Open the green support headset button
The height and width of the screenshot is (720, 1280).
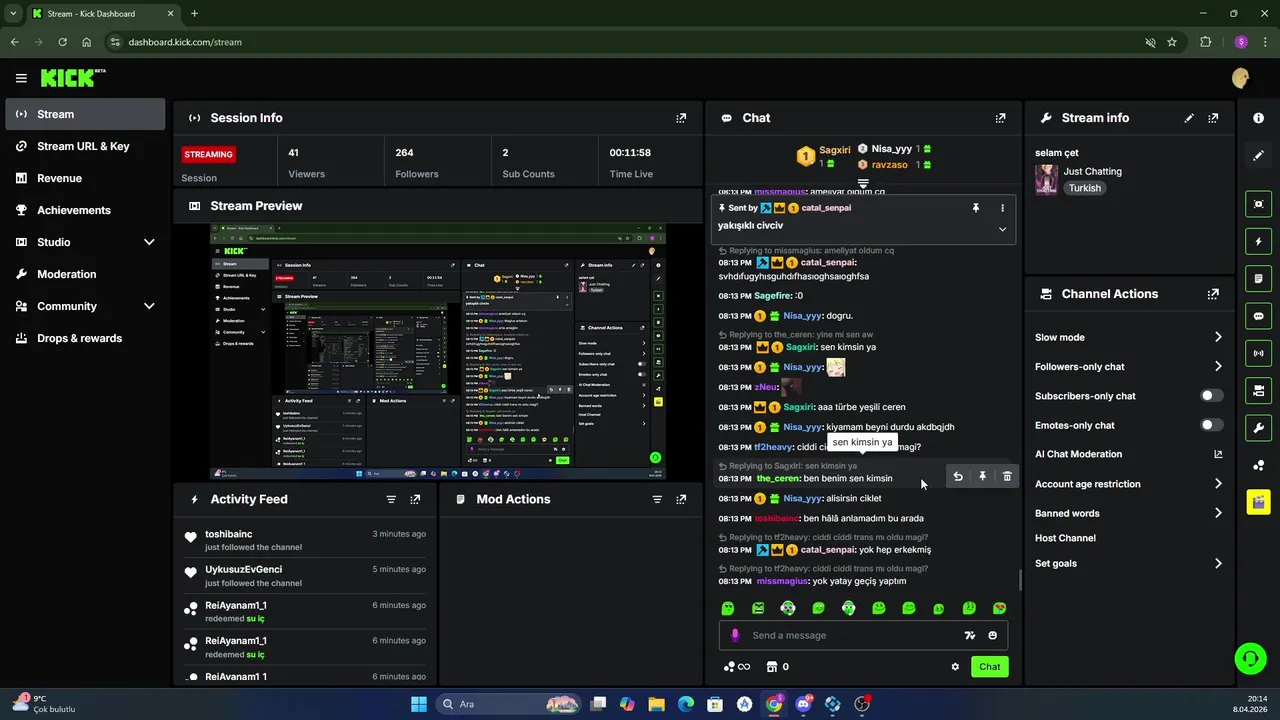1250,658
